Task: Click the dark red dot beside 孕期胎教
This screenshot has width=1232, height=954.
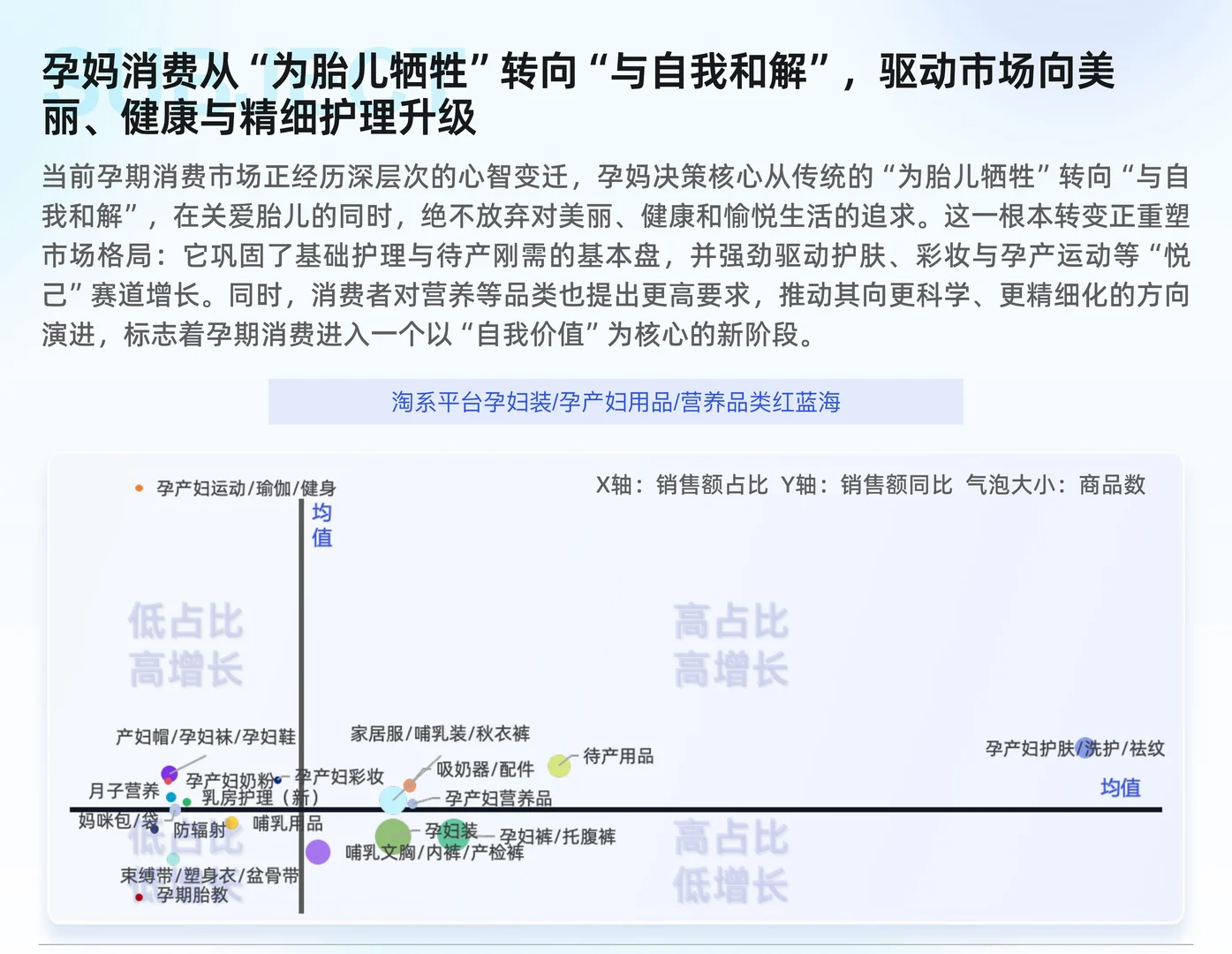Action: [139, 897]
